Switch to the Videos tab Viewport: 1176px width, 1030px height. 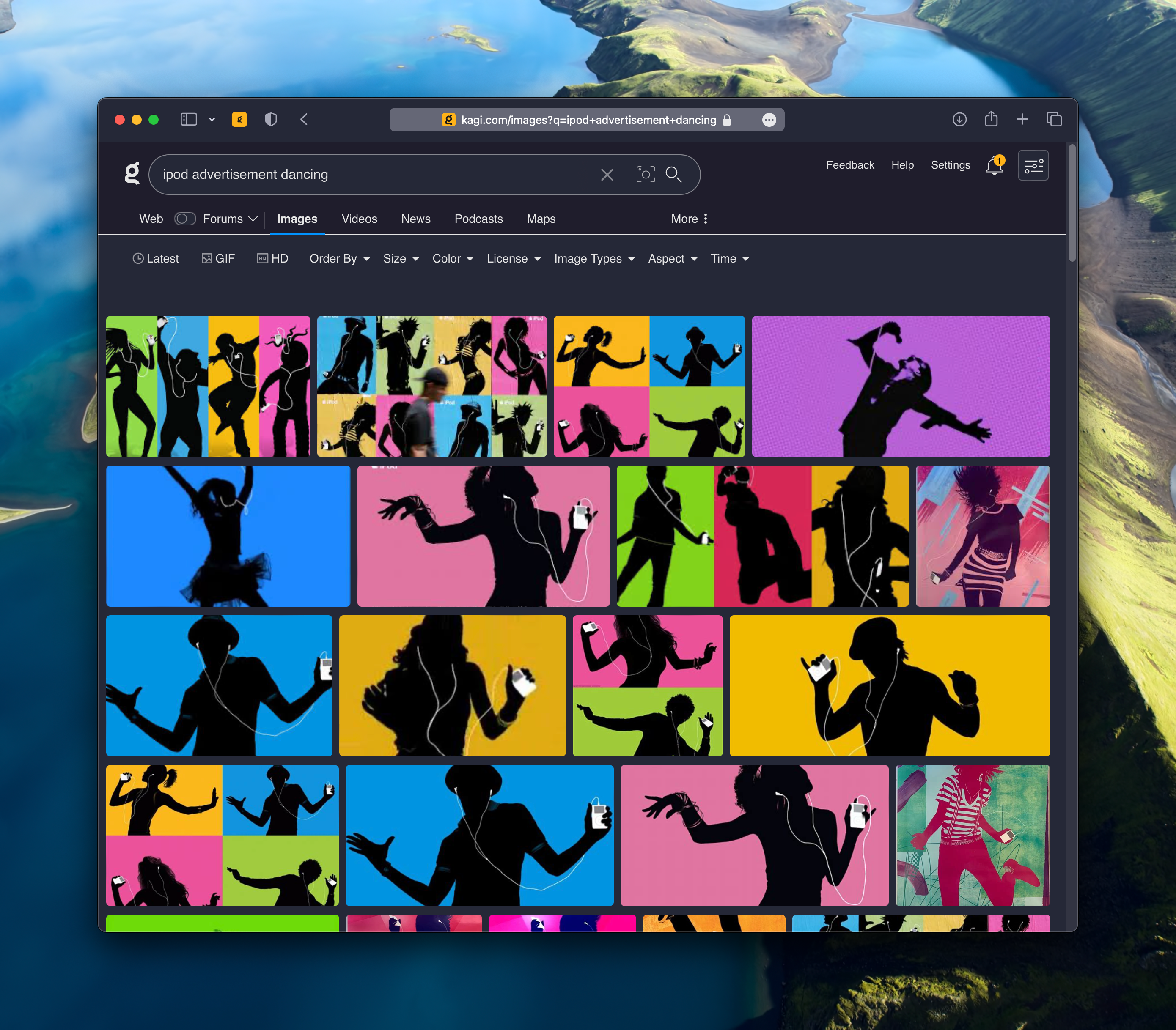pos(360,219)
